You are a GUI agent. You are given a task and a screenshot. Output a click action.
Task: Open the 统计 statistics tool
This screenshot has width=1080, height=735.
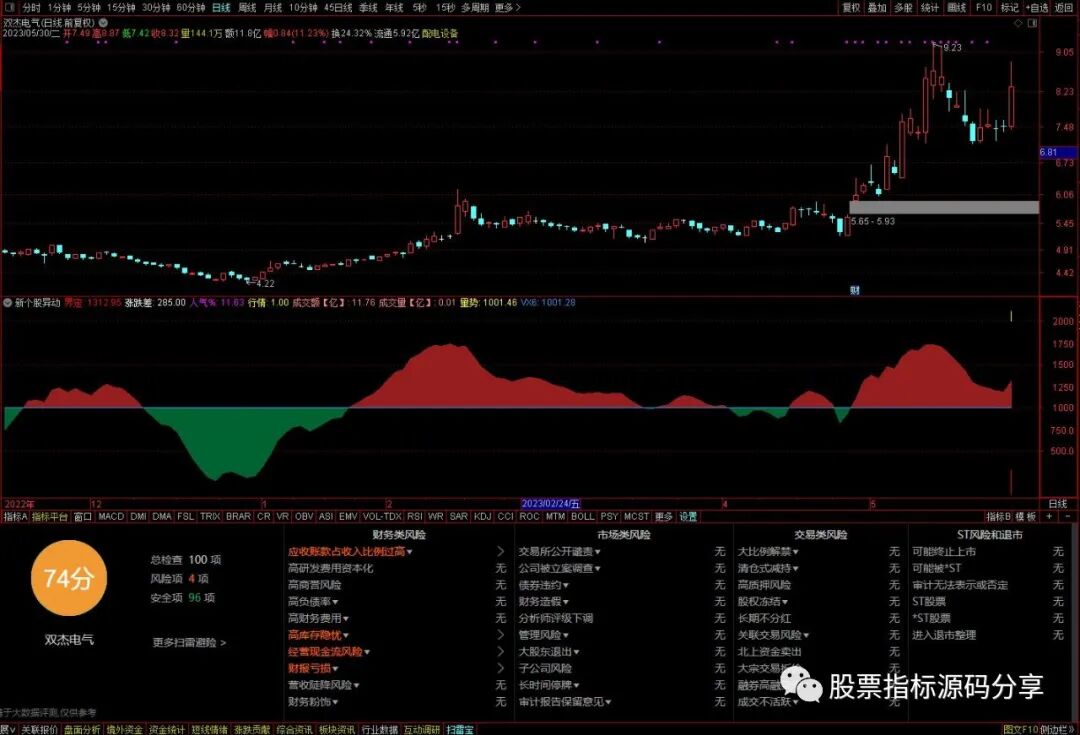click(x=930, y=8)
